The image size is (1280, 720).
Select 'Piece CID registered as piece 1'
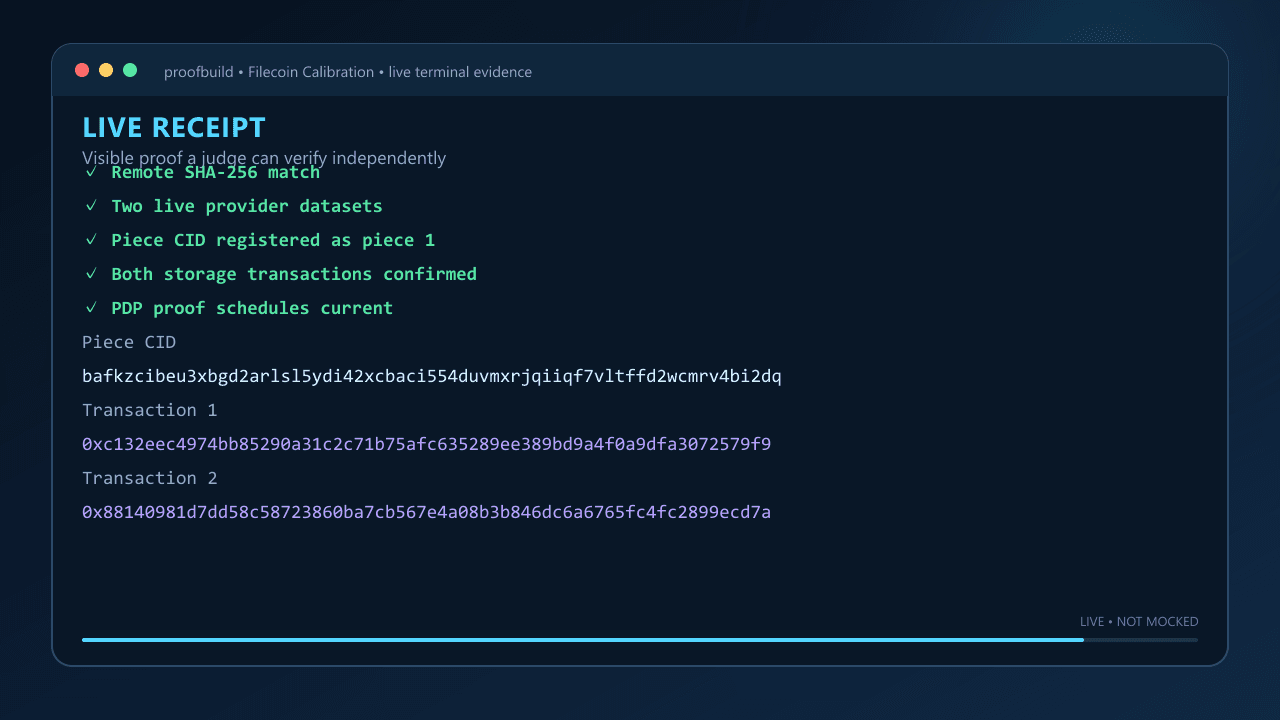[273, 240]
